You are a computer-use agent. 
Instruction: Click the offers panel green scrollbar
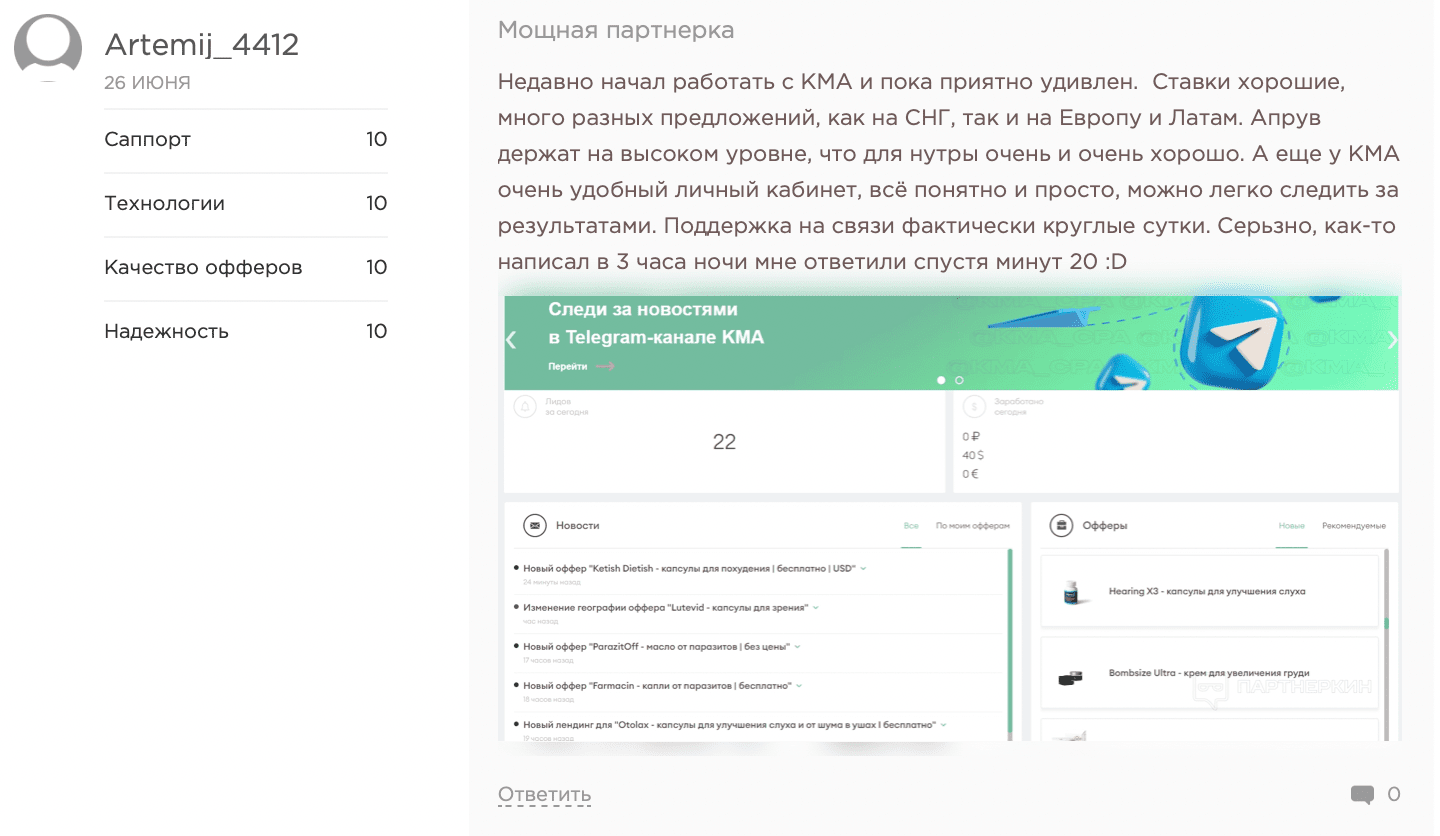[1386, 624]
